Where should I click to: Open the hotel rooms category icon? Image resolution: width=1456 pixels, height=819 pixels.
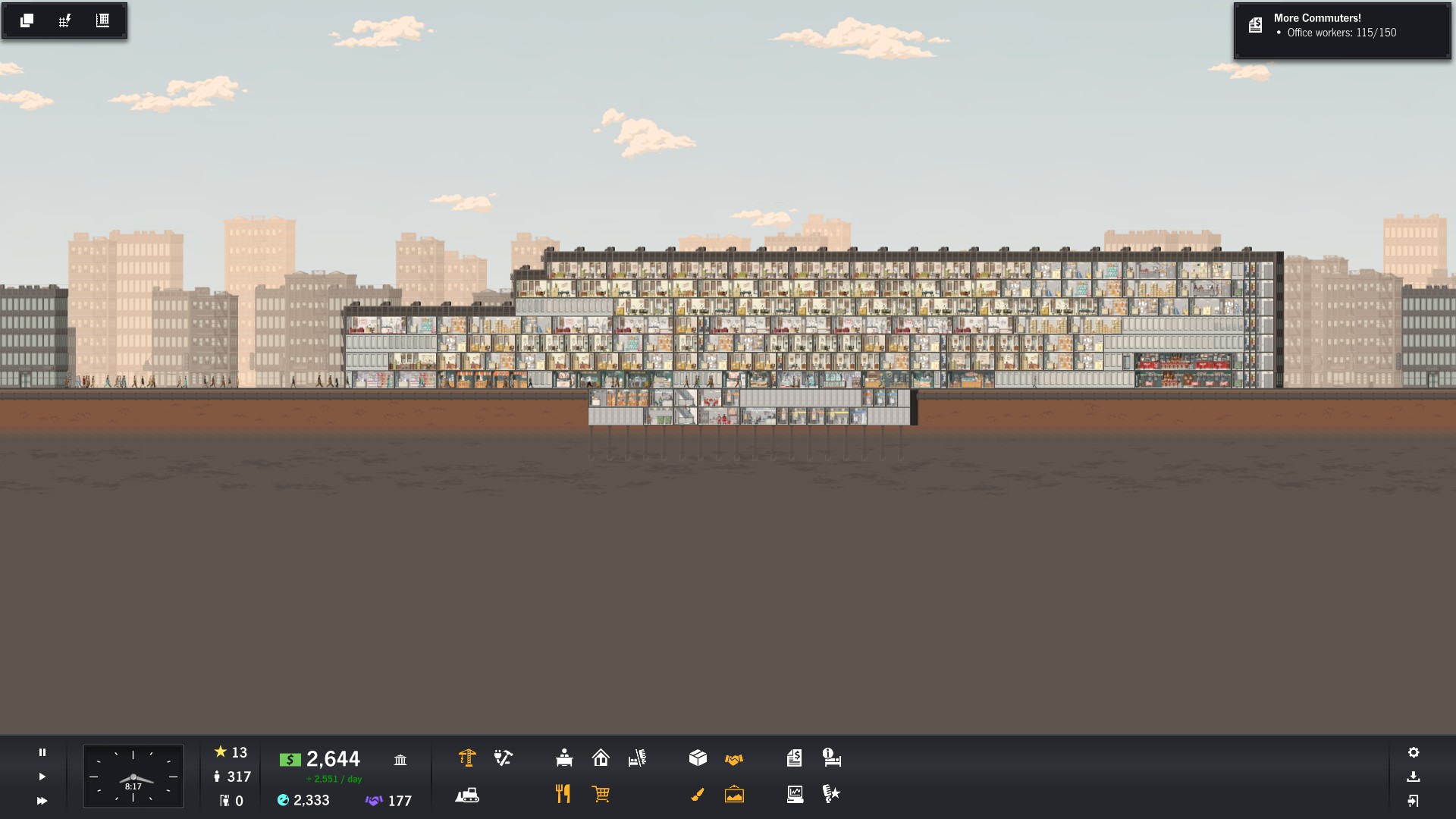(637, 758)
